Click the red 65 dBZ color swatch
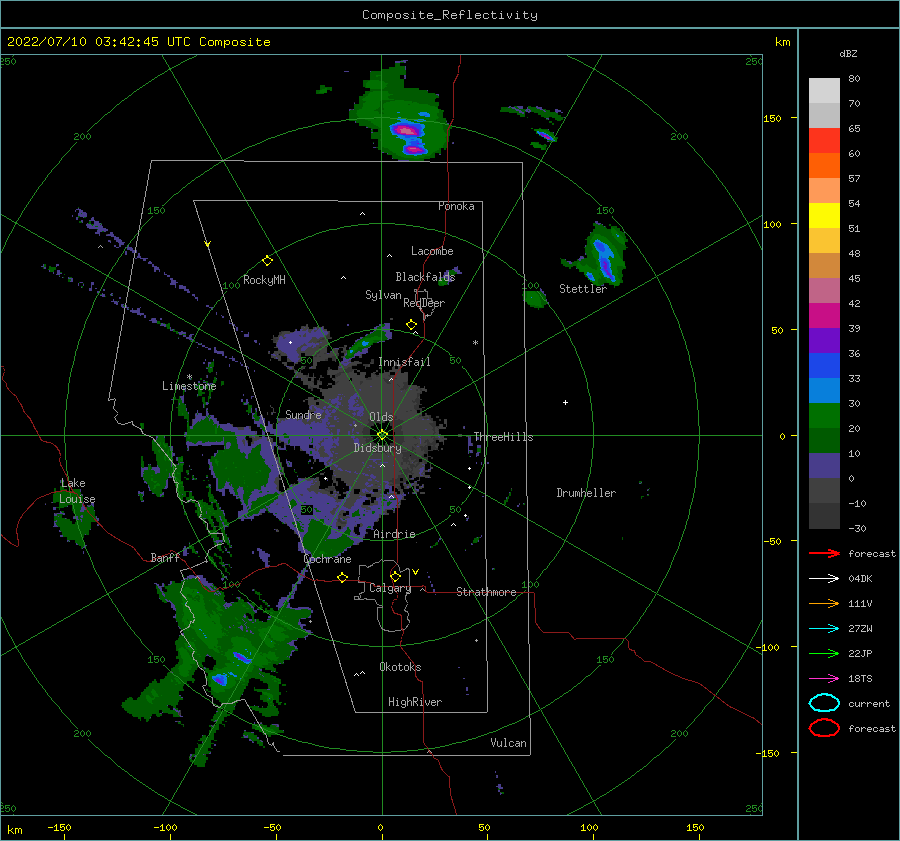 824,141
